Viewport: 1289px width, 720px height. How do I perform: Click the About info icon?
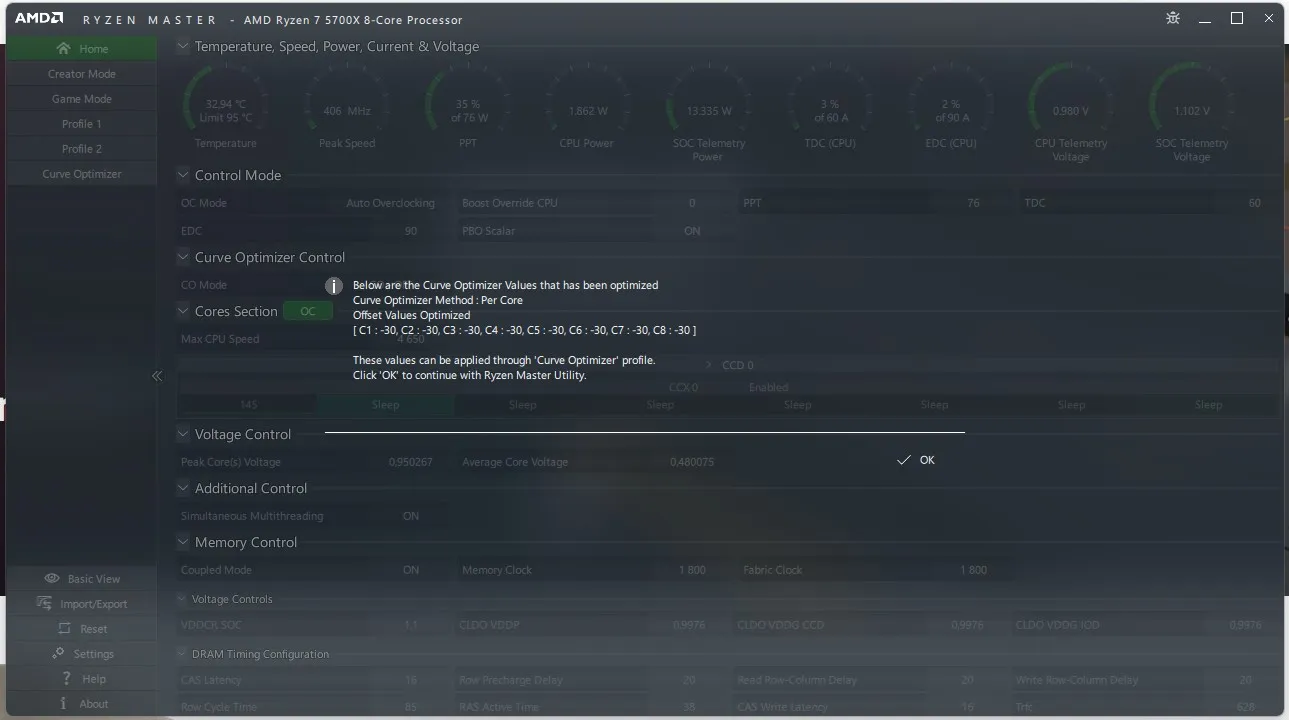[x=64, y=704]
